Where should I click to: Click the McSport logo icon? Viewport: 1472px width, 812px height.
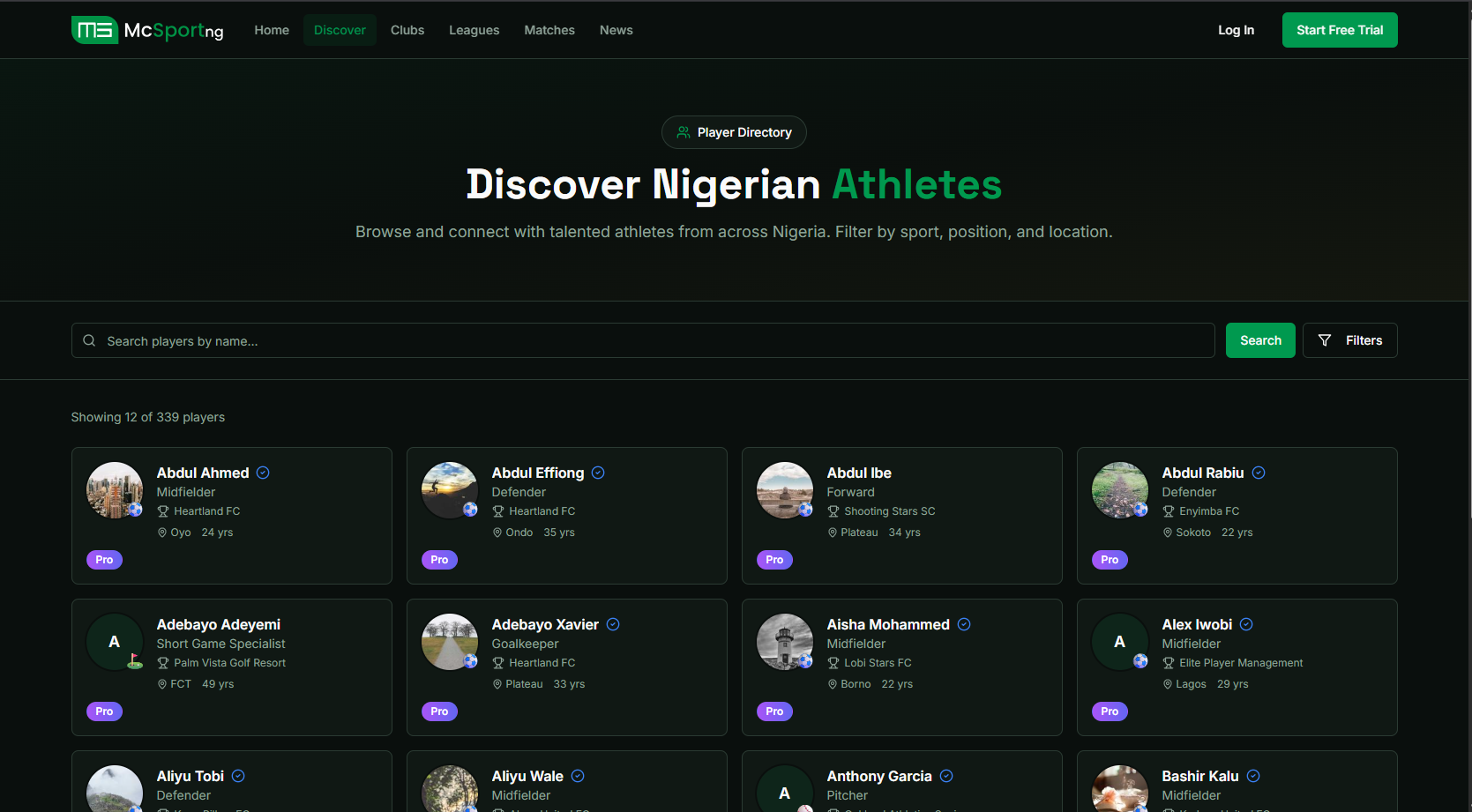click(x=94, y=29)
